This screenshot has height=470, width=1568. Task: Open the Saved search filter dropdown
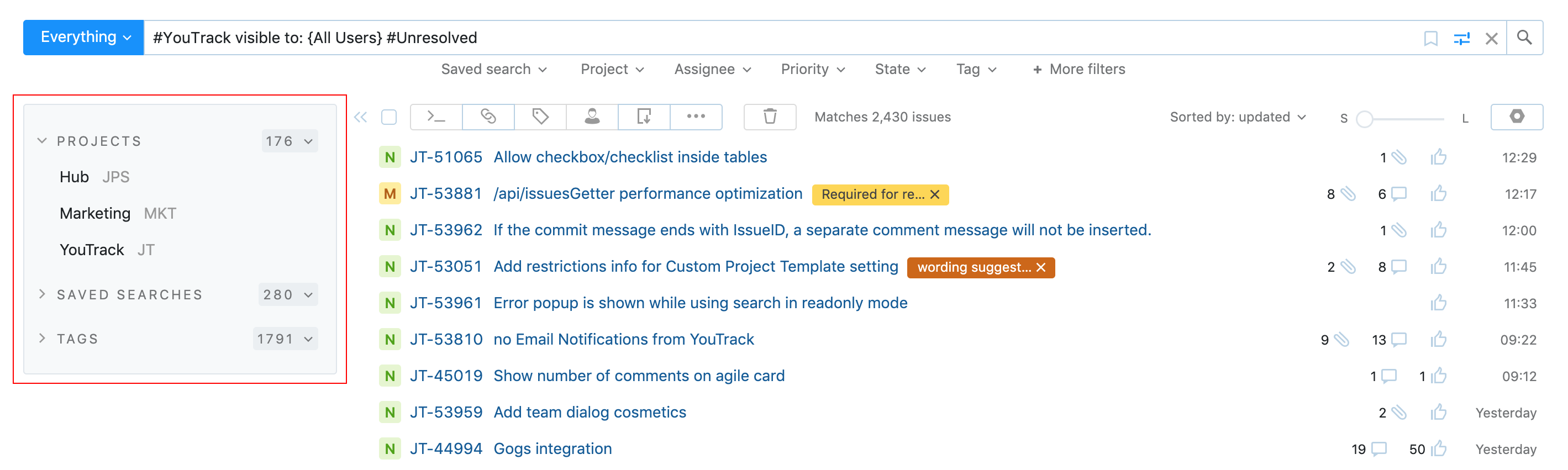pyautogui.click(x=493, y=70)
